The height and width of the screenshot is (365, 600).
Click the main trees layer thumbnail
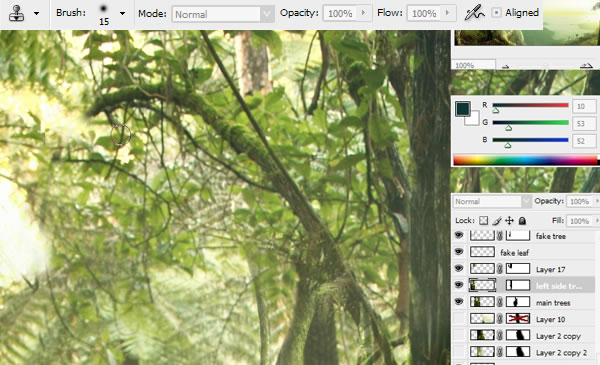click(x=482, y=302)
